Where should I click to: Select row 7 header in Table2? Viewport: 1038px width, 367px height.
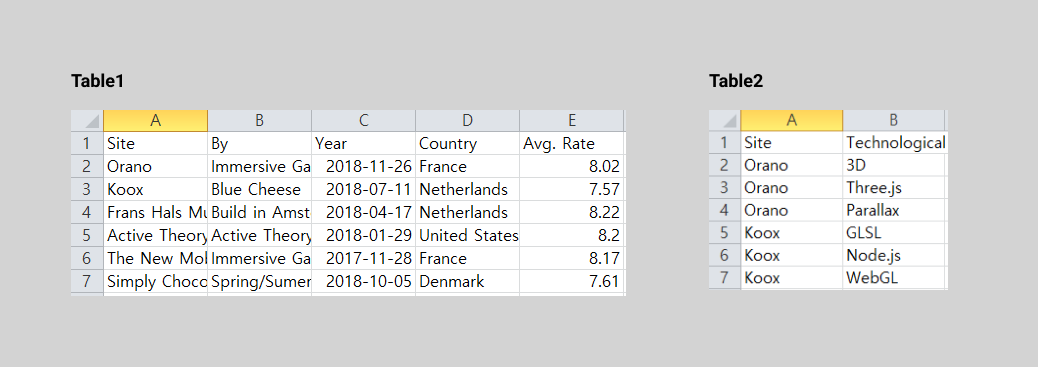pyautogui.click(x=725, y=278)
